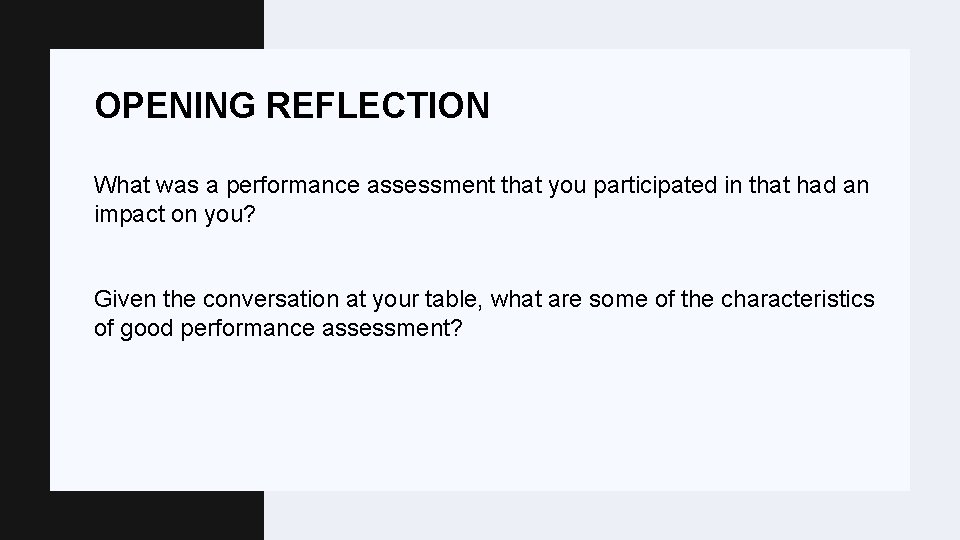Viewport: 960px width, 540px height.
Task: Click the word "table," in the second question
Action: (x=458, y=299)
